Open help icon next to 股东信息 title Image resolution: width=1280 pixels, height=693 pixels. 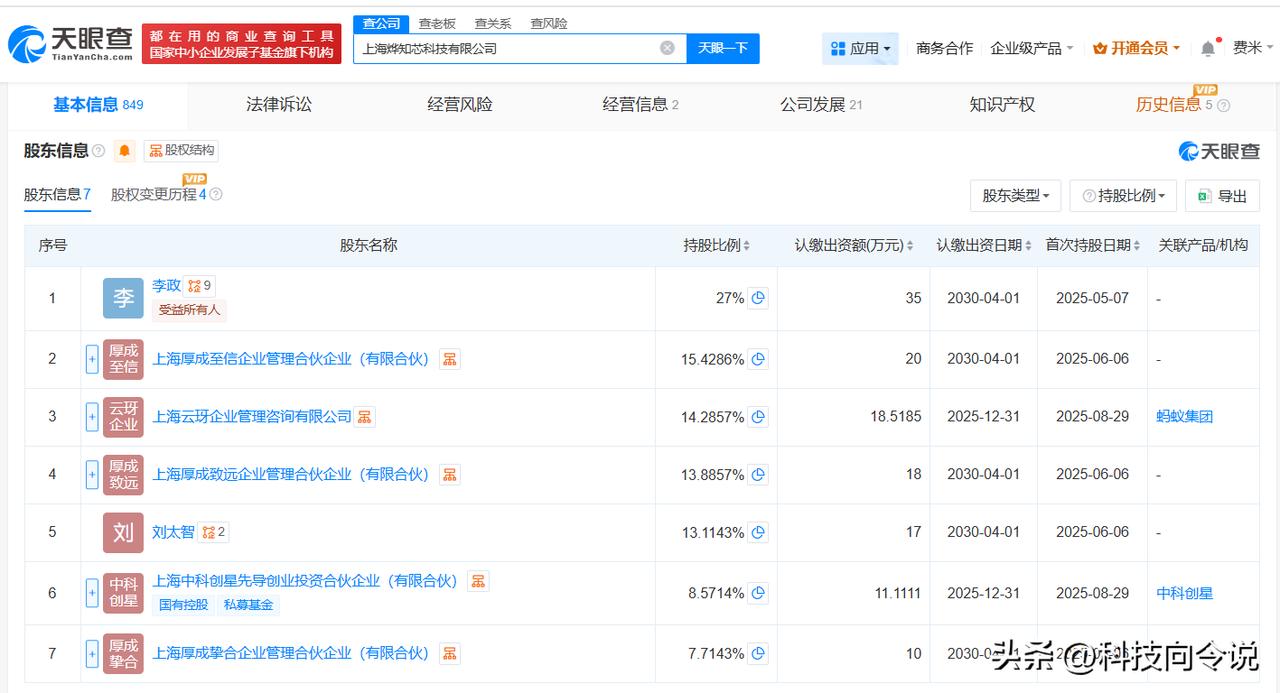click(x=98, y=151)
